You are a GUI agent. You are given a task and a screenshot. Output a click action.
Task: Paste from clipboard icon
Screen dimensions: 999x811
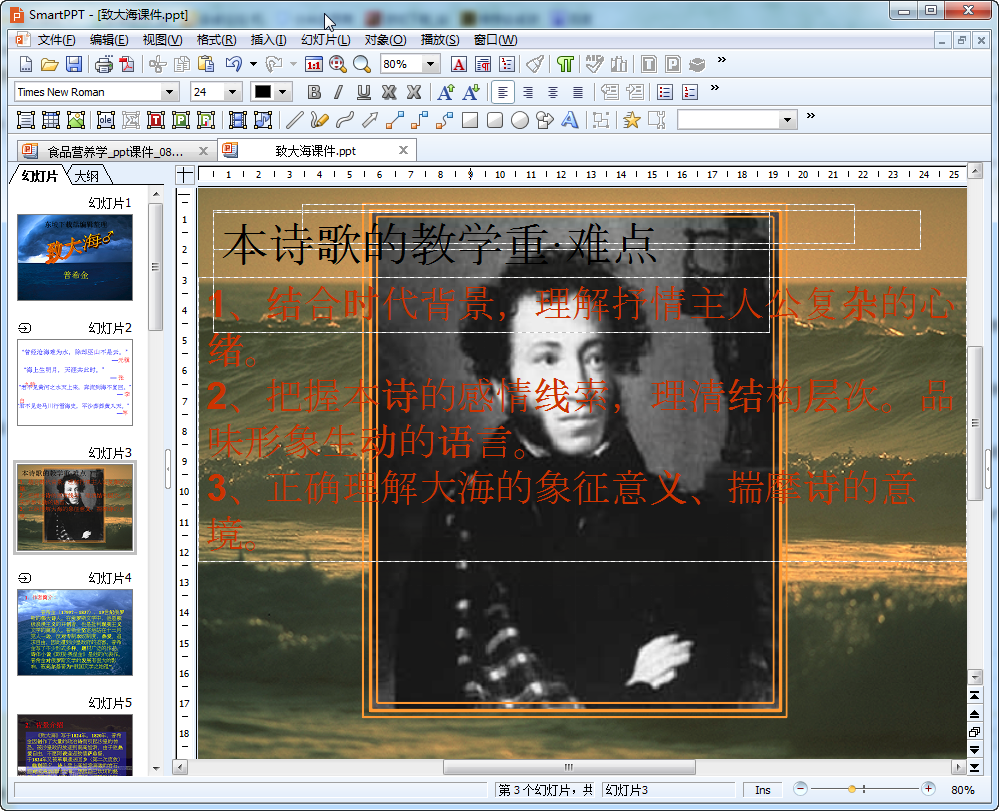[x=206, y=64]
